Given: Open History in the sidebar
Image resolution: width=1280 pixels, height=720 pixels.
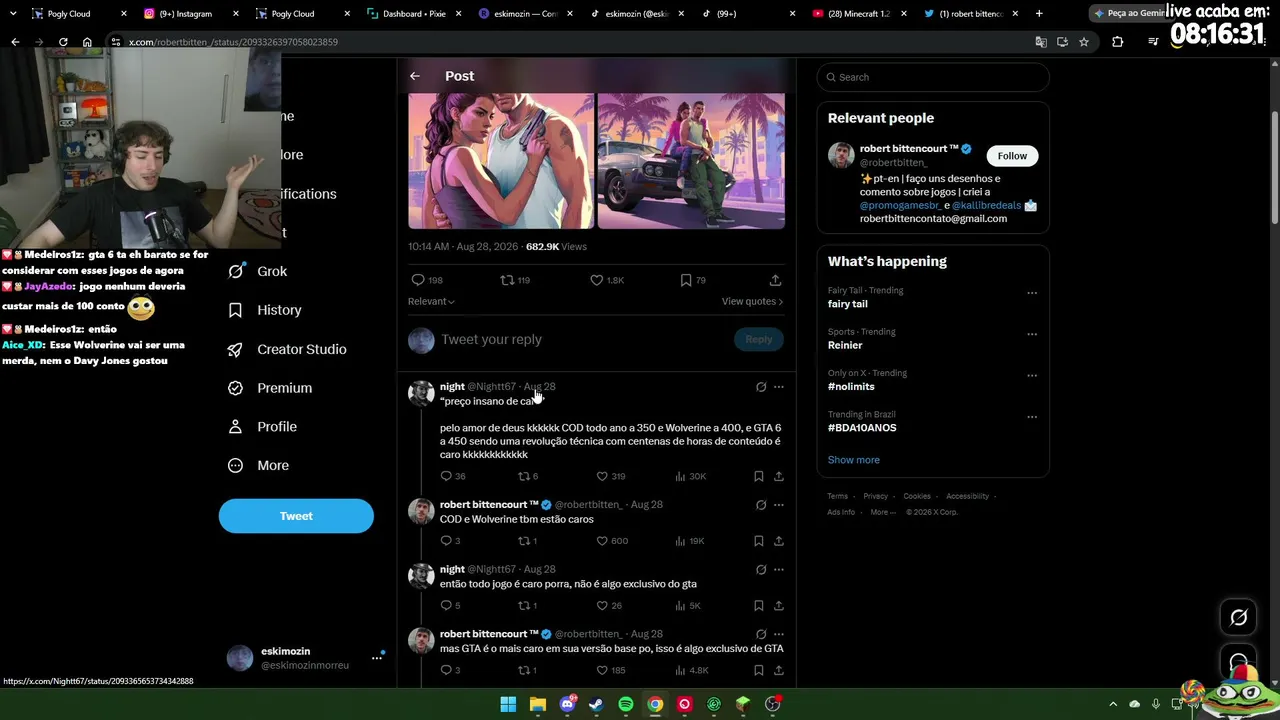Looking at the screenshot, I should coord(265,310).
